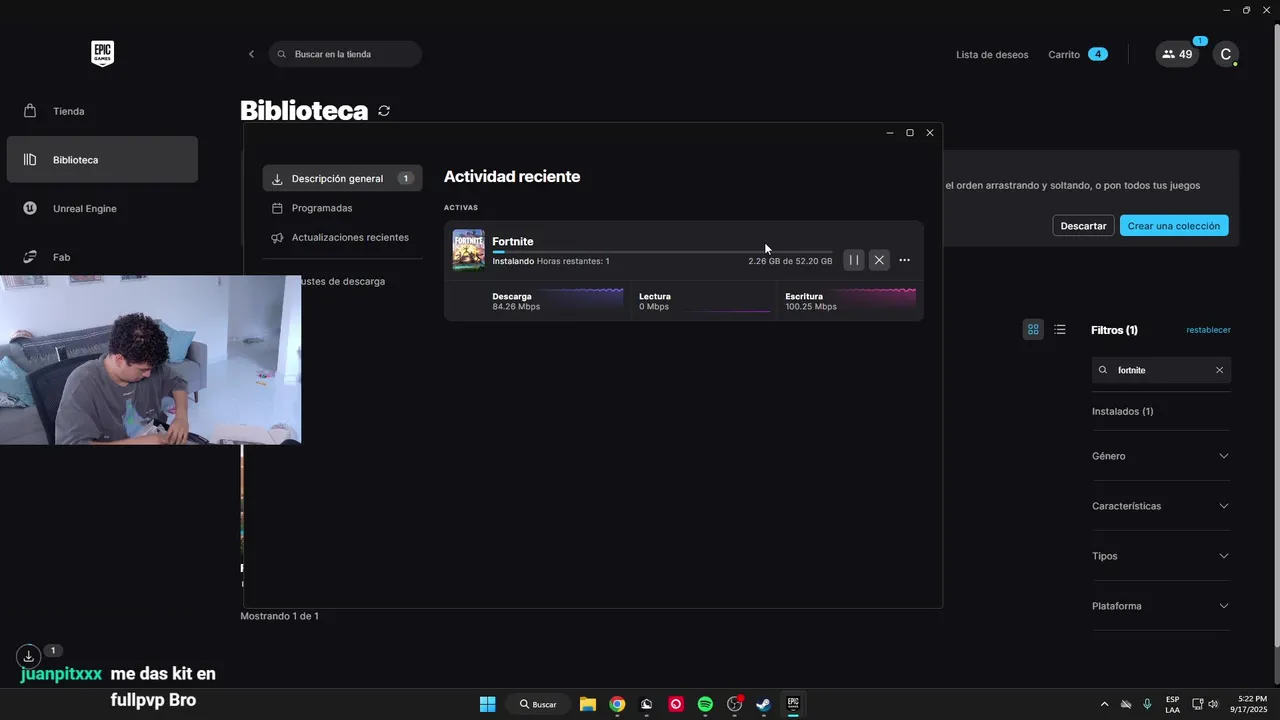Expand the Plataforma filter
The image size is (1280, 720).
[1161, 606]
